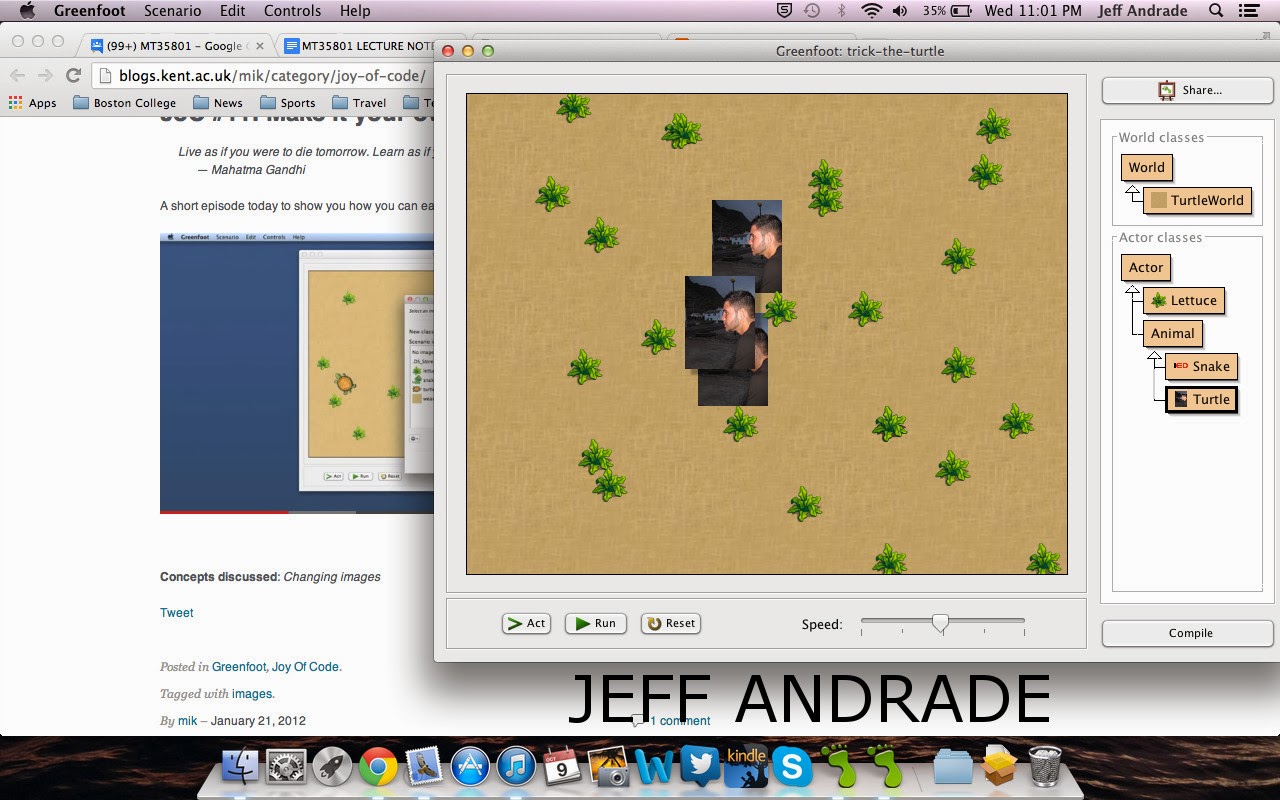
Task: Select the Lettuce class
Action: 1184,300
